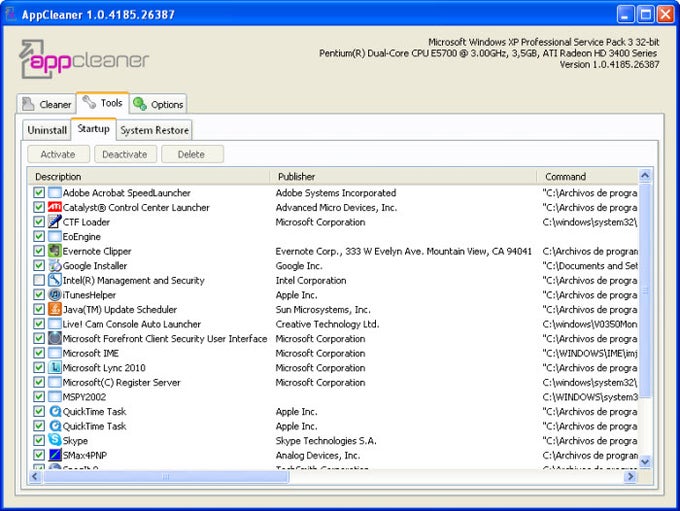Click the AppCleaner title bar icon
Image resolution: width=680 pixels, height=511 pixels.
(x=10, y=14)
